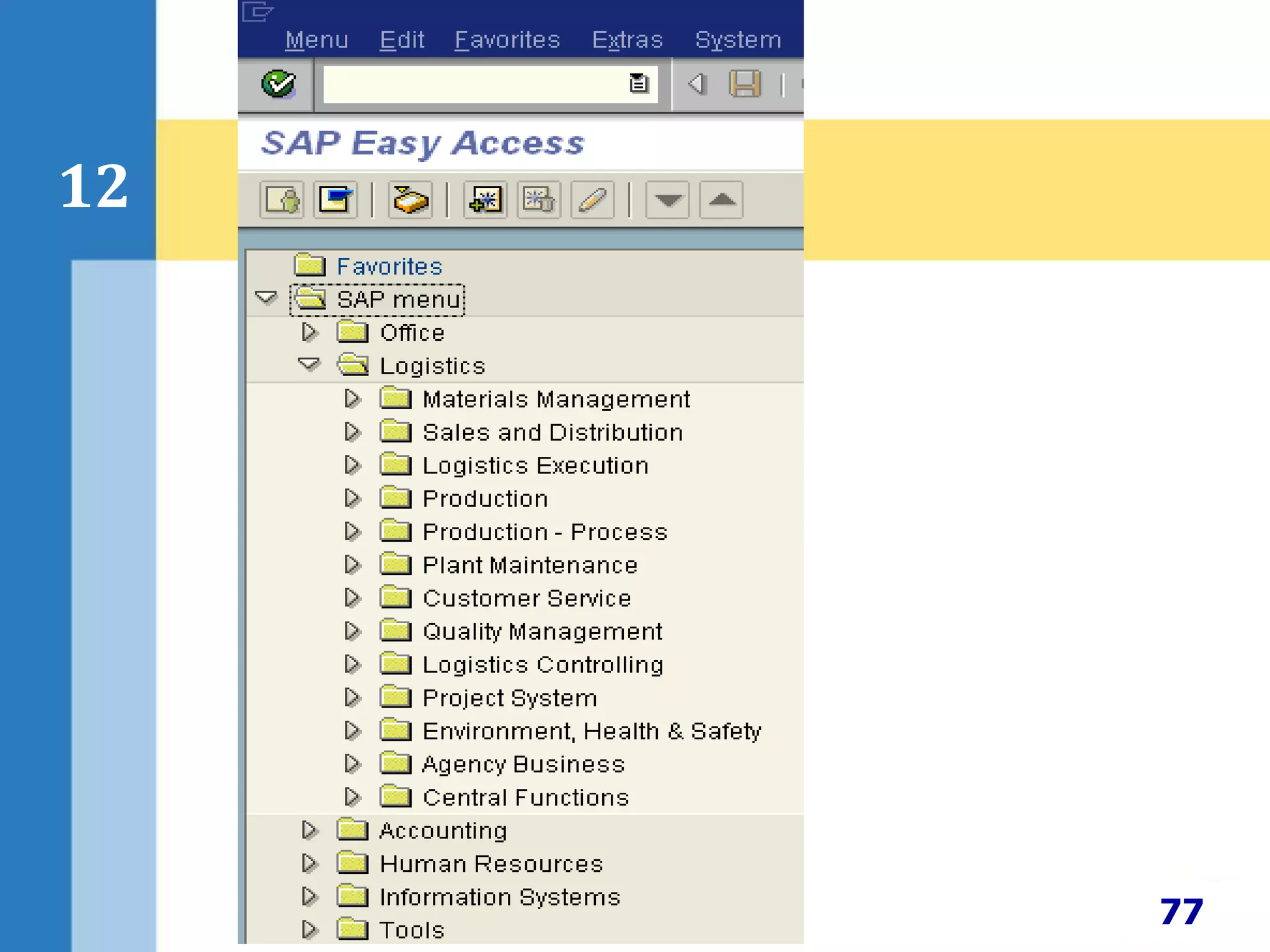The width and height of the screenshot is (1270, 952).
Task: Click the Back arrow icon
Action: click(698, 84)
